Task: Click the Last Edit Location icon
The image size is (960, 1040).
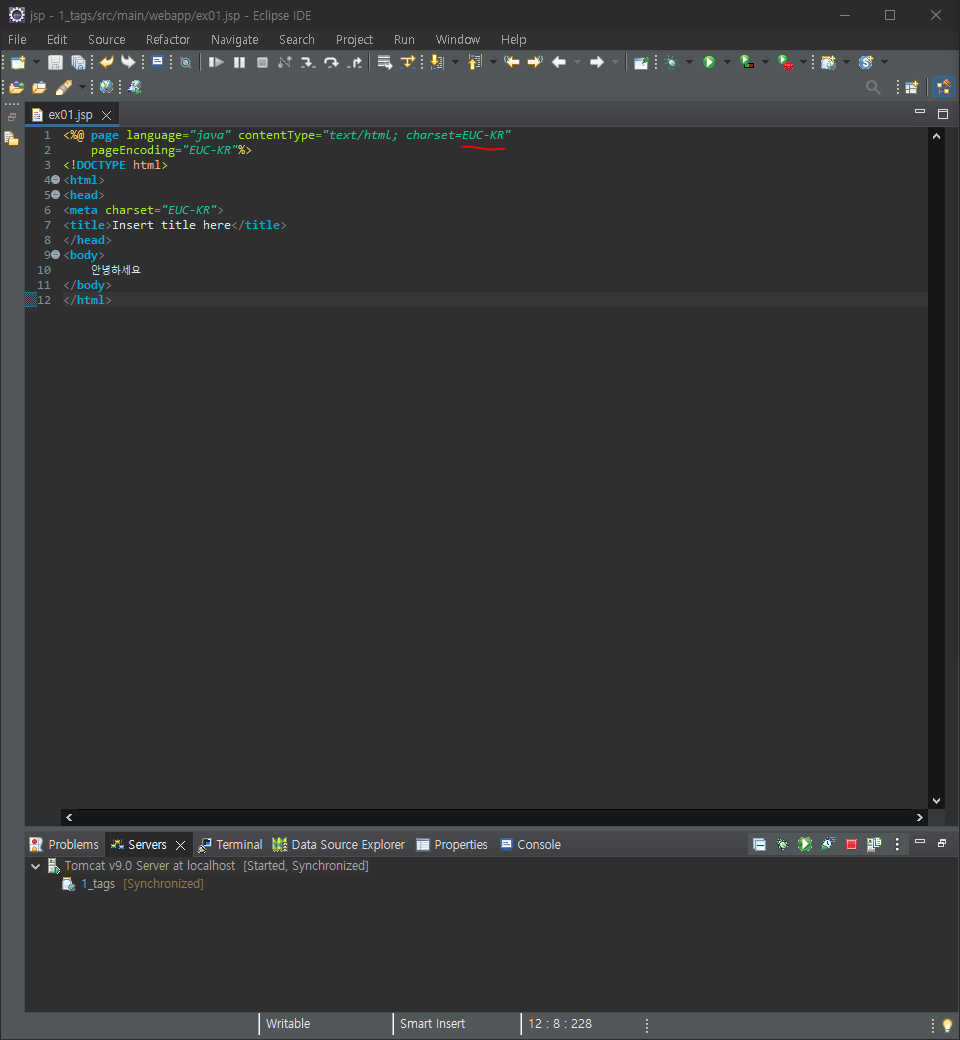Action: 512,62
